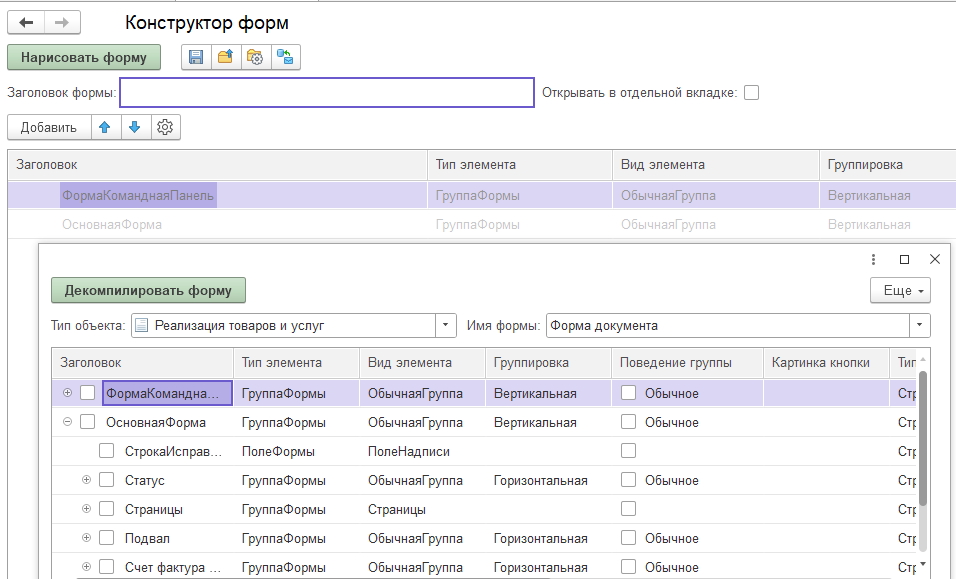Check the box next to ОсновнаяФорма row
Screen dimensions: 956x579
click(x=88, y=422)
